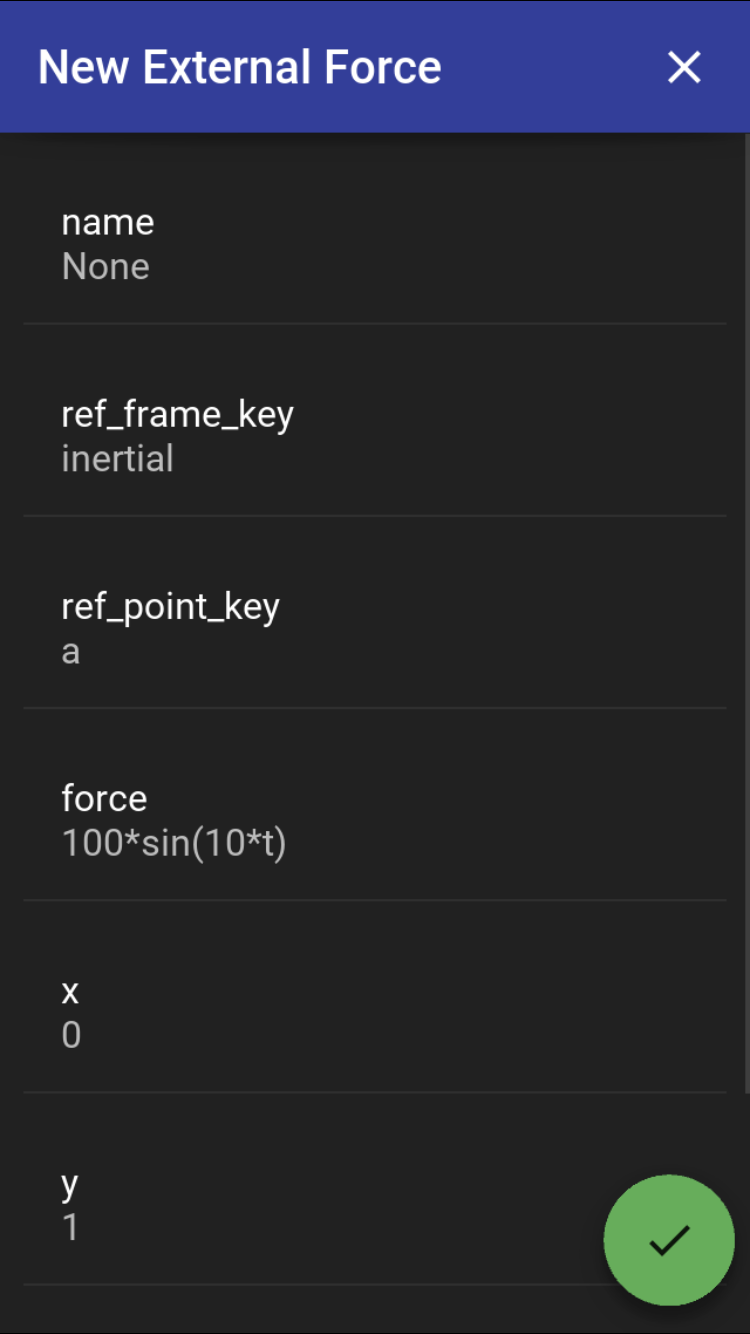Click the New External Force title
The width and height of the screenshot is (750, 1334).
point(239,67)
